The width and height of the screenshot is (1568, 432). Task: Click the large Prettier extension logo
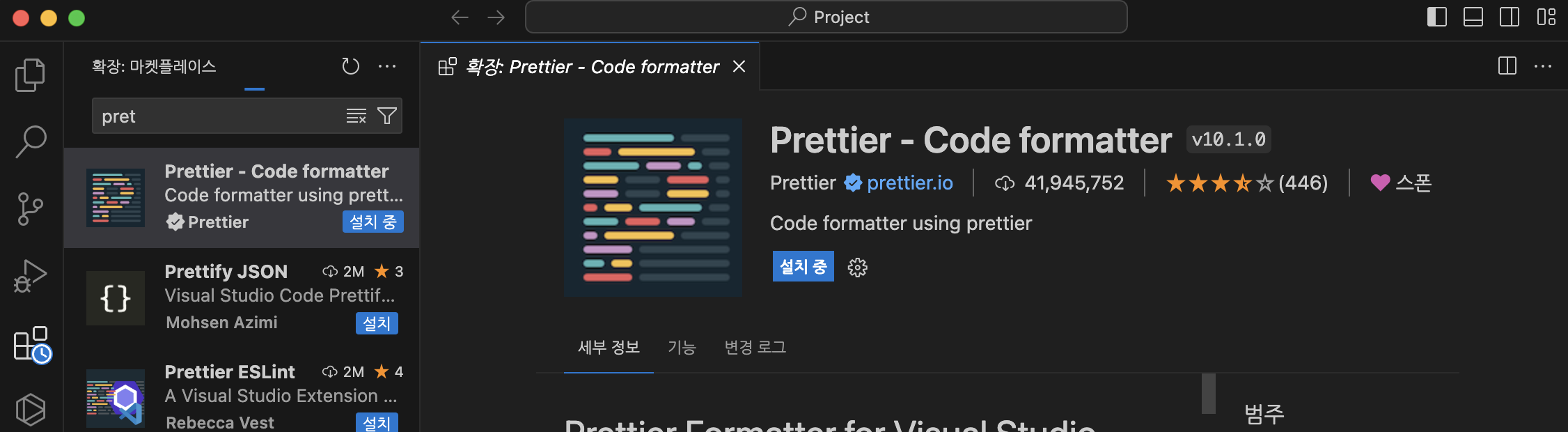click(653, 208)
